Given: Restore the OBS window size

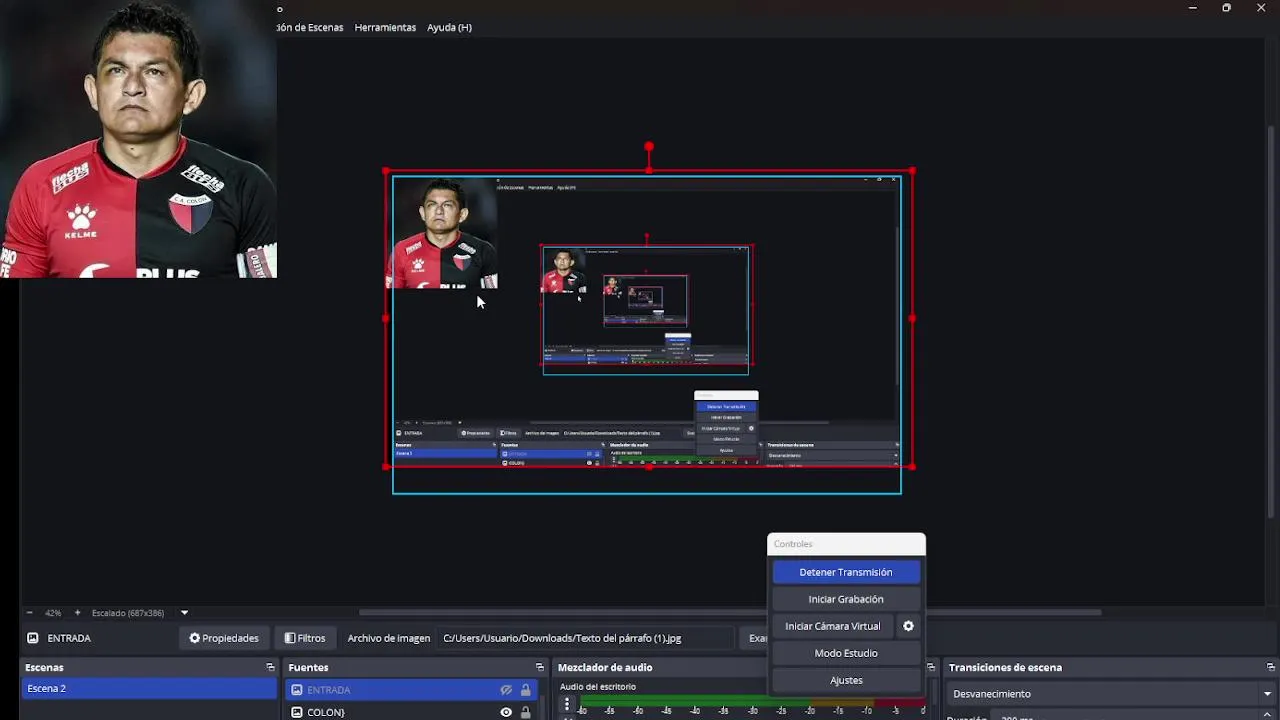Looking at the screenshot, I should [x=1227, y=8].
